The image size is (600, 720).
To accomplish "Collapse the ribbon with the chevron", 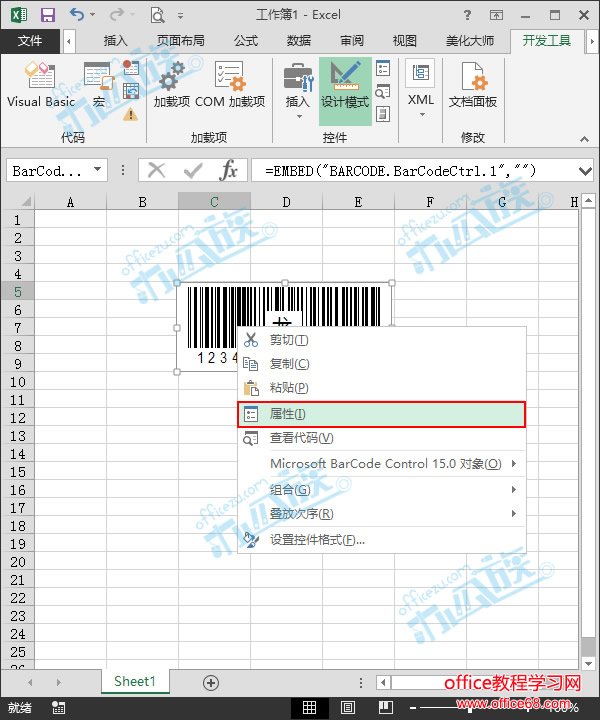I will click(584, 139).
